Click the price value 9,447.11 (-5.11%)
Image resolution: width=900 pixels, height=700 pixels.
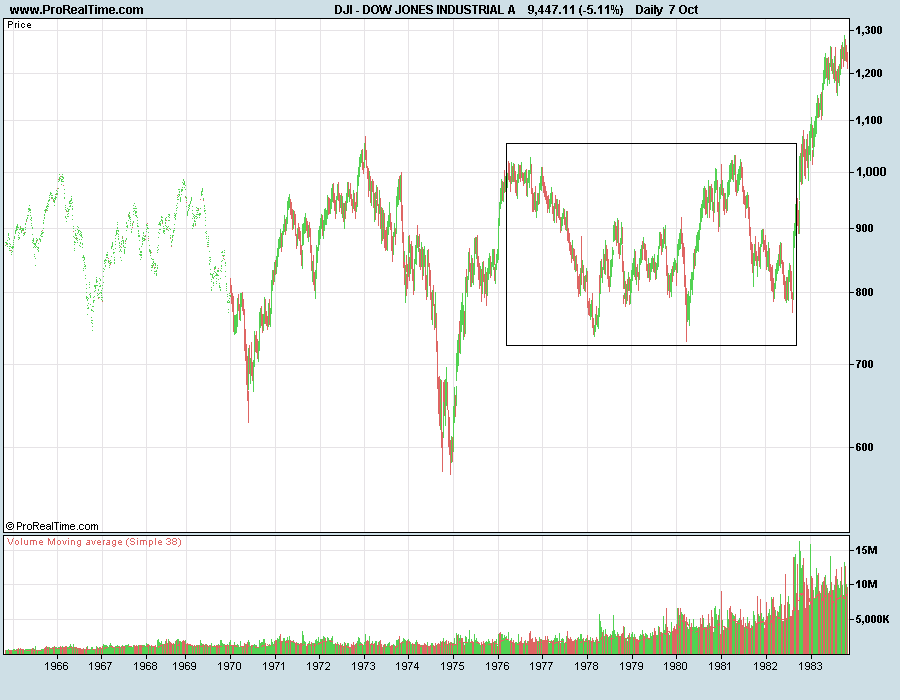575,10
